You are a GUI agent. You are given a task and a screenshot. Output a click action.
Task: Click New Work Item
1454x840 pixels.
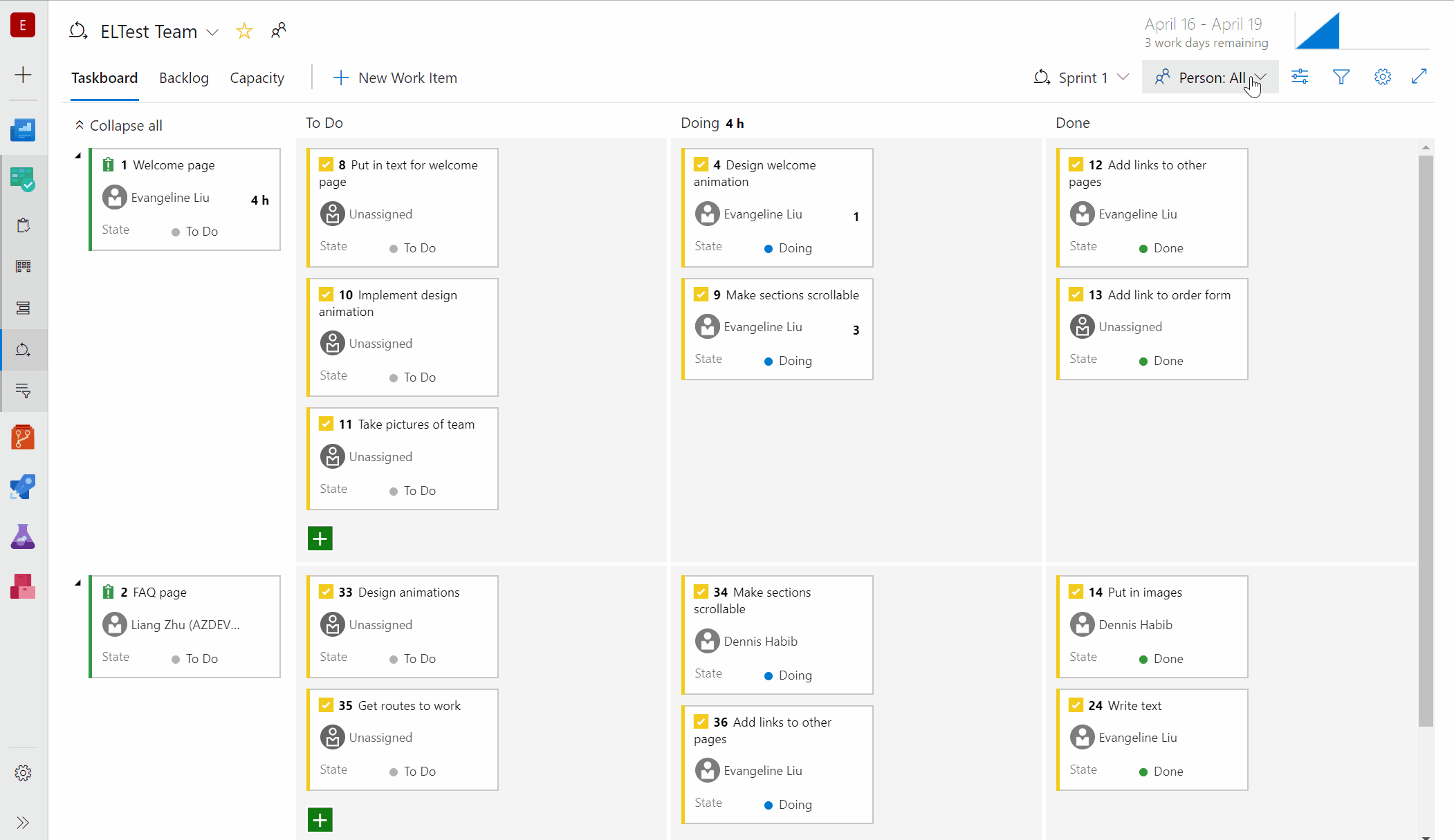coord(394,77)
